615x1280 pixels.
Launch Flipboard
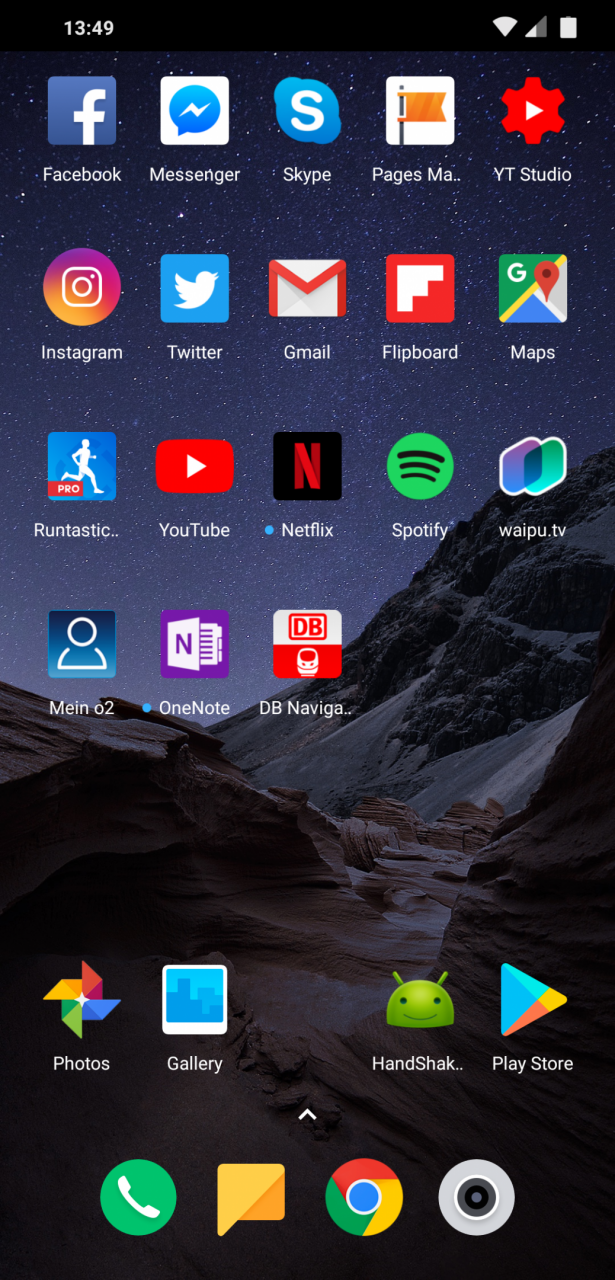coord(420,288)
